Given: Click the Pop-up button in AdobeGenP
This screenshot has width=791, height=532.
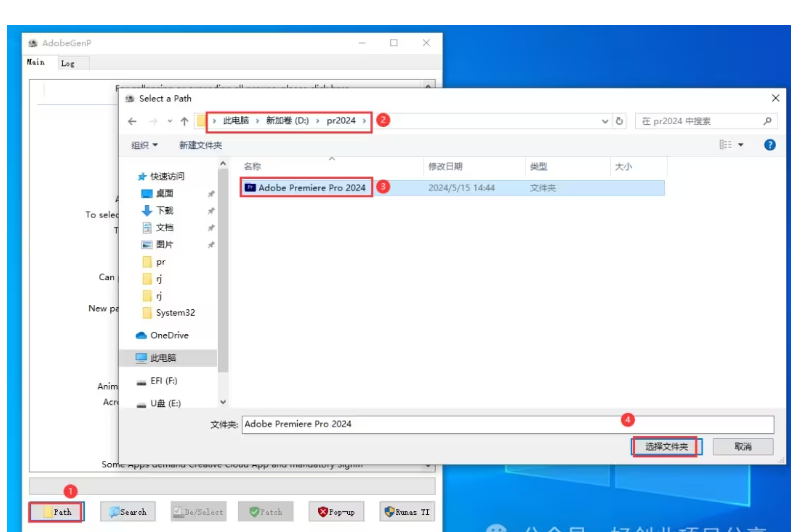Looking at the screenshot, I should (x=336, y=512).
